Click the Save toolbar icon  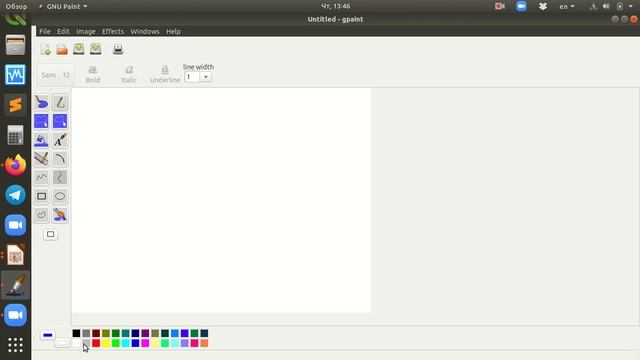(79, 49)
